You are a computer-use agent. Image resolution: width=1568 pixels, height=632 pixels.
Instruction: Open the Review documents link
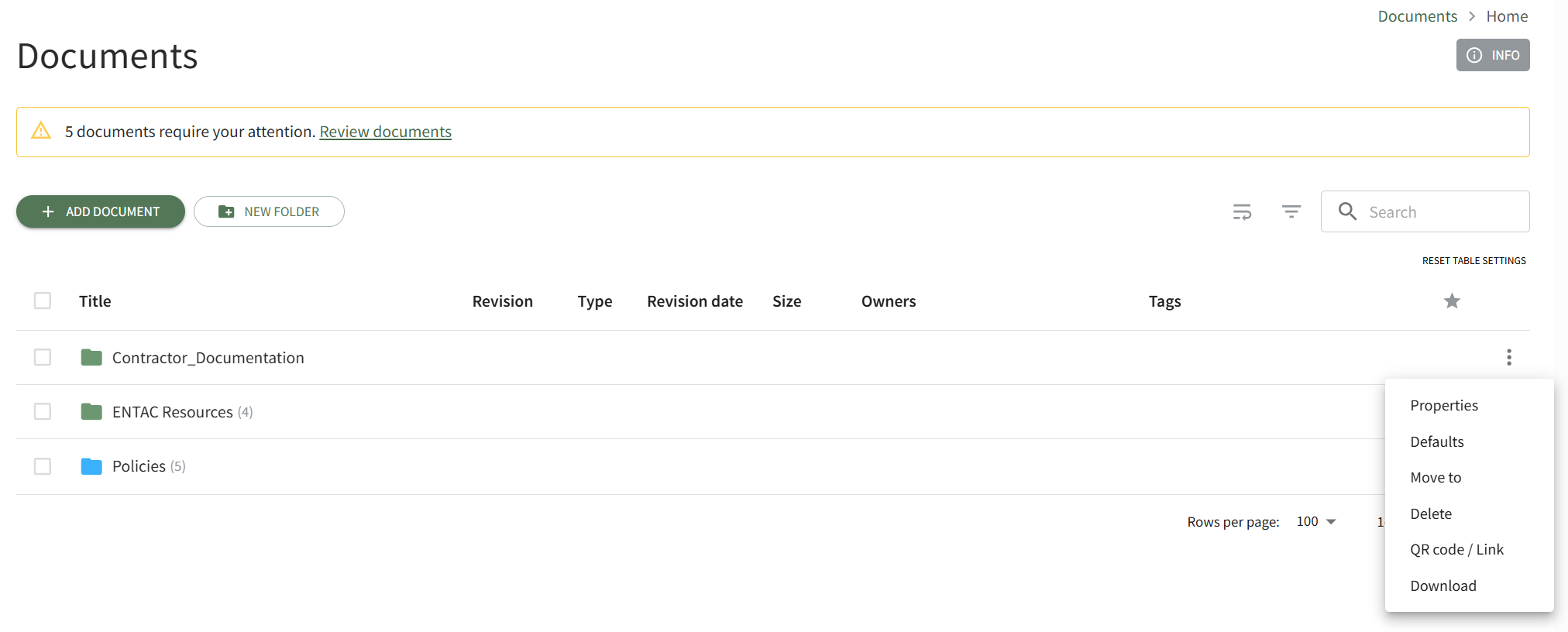click(x=385, y=132)
